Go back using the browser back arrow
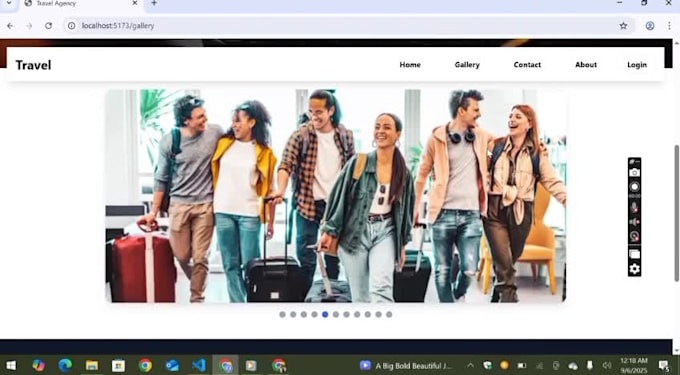The width and height of the screenshot is (680, 375). point(10,26)
